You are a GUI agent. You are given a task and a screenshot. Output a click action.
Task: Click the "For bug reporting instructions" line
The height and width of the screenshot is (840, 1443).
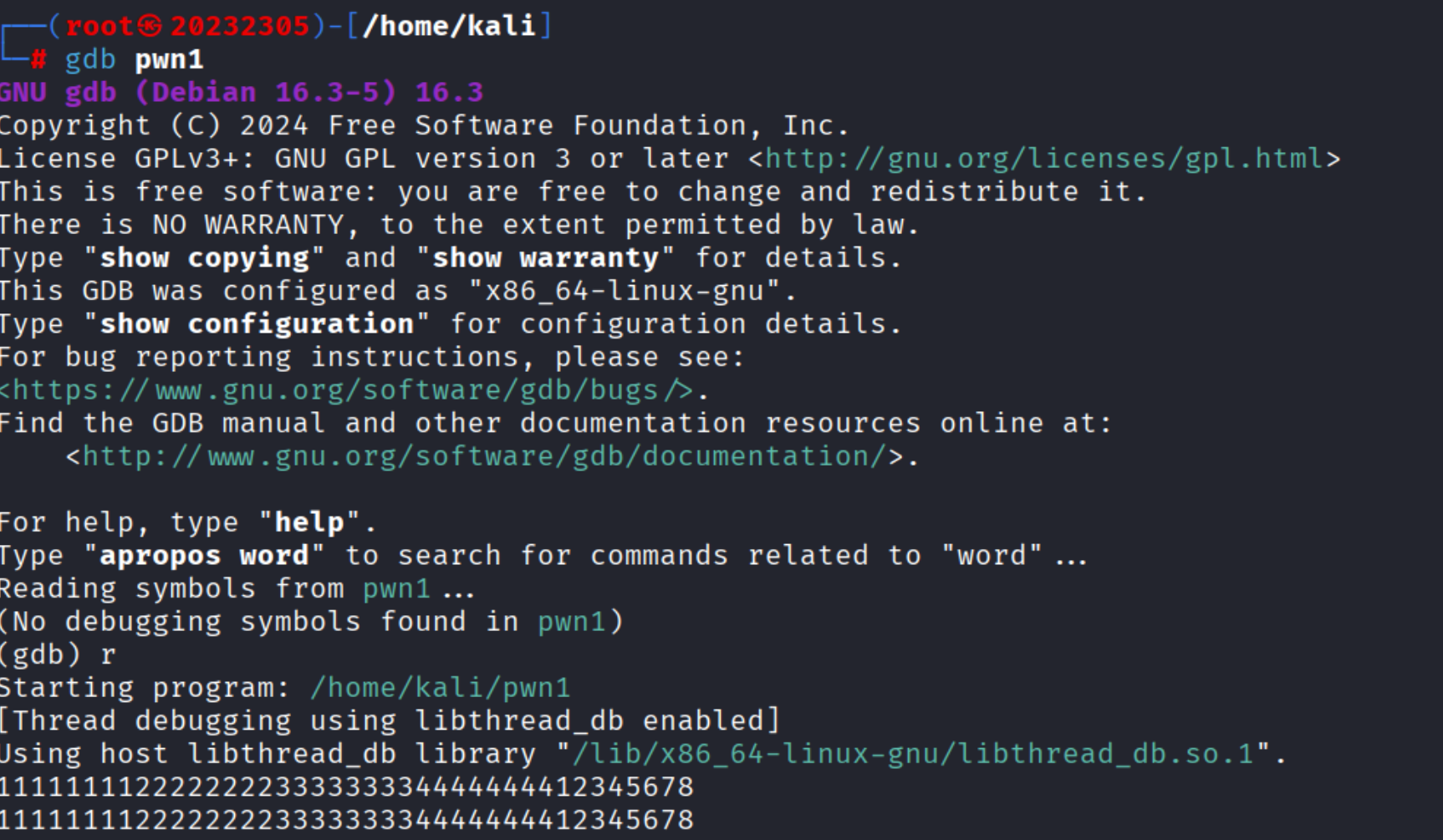(x=372, y=358)
